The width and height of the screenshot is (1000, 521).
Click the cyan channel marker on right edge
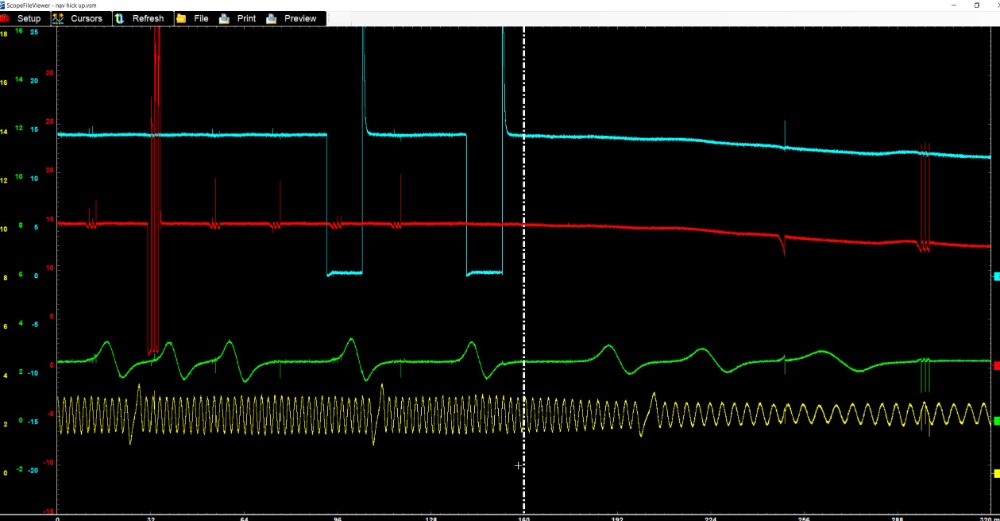pos(995,276)
